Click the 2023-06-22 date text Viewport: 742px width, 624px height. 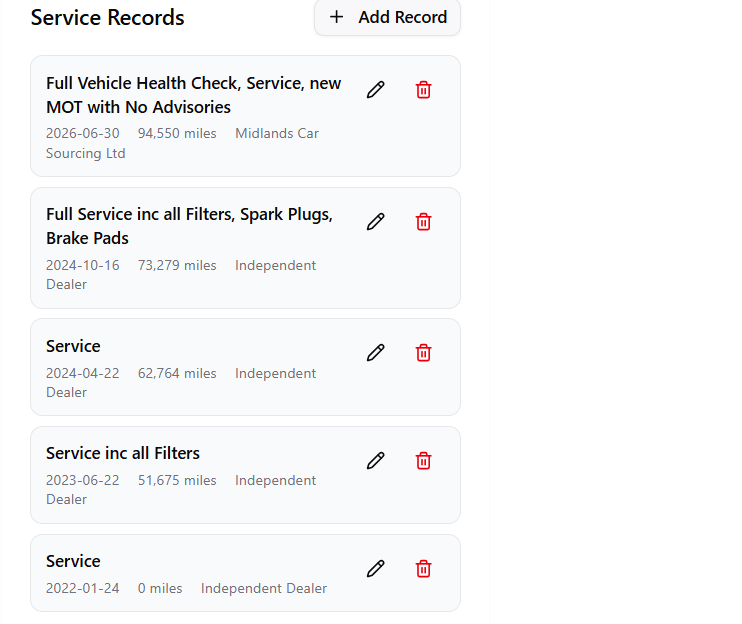coord(82,480)
